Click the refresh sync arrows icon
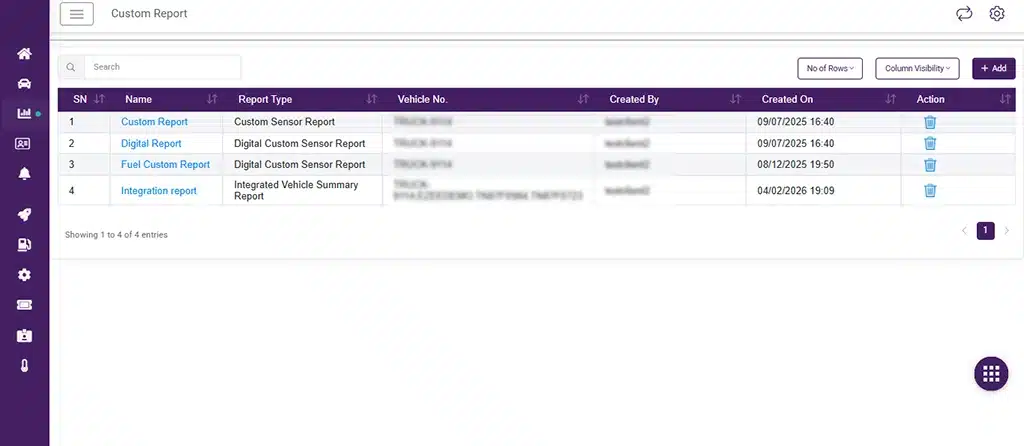 click(x=964, y=14)
